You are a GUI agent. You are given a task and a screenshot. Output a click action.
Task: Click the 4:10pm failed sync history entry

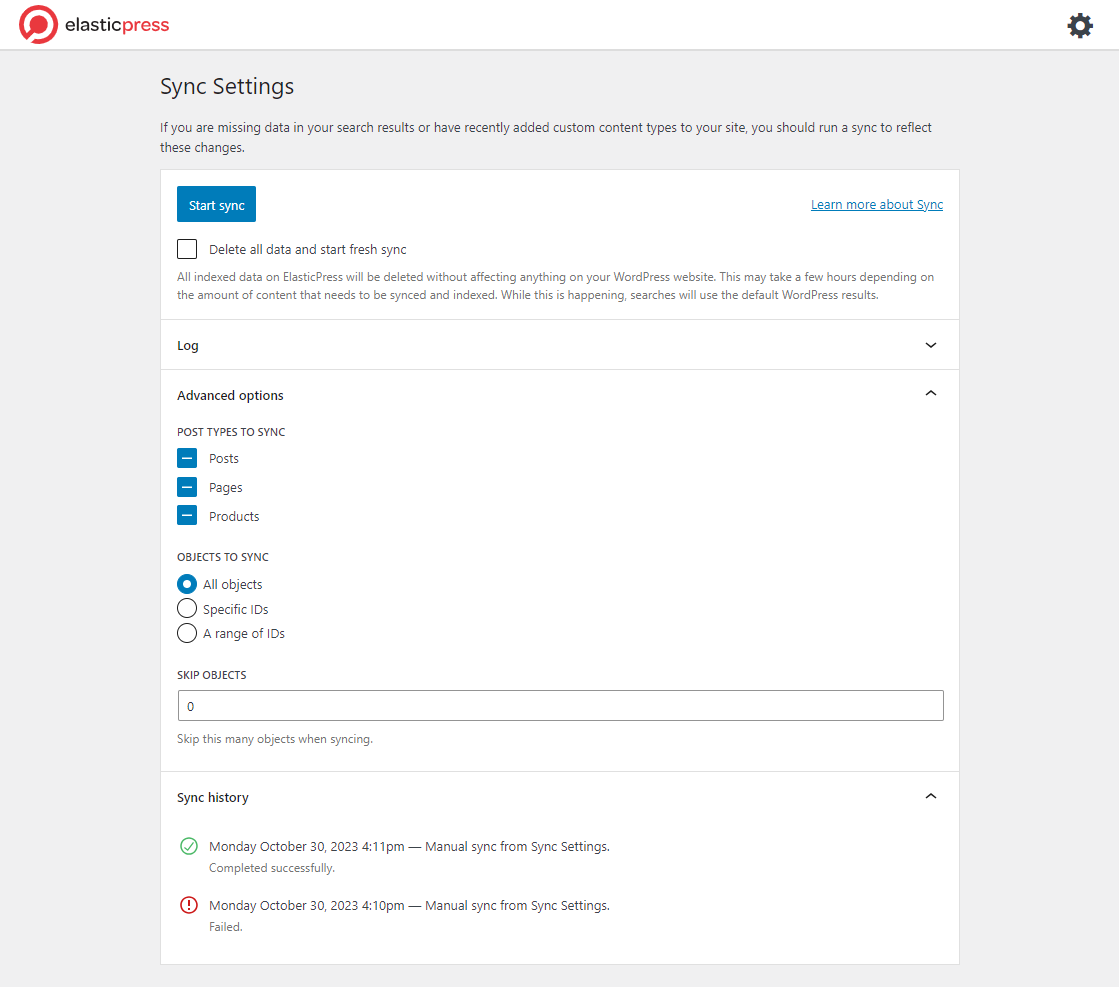click(409, 906)
